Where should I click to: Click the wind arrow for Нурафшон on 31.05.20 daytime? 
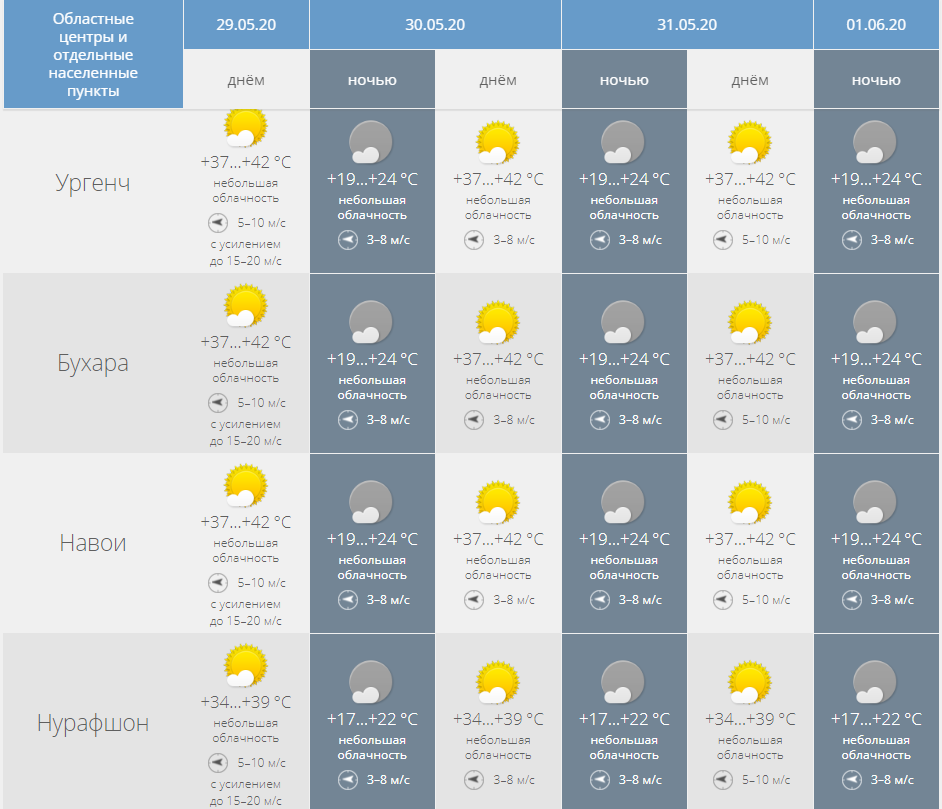click(x=722, y=780)
